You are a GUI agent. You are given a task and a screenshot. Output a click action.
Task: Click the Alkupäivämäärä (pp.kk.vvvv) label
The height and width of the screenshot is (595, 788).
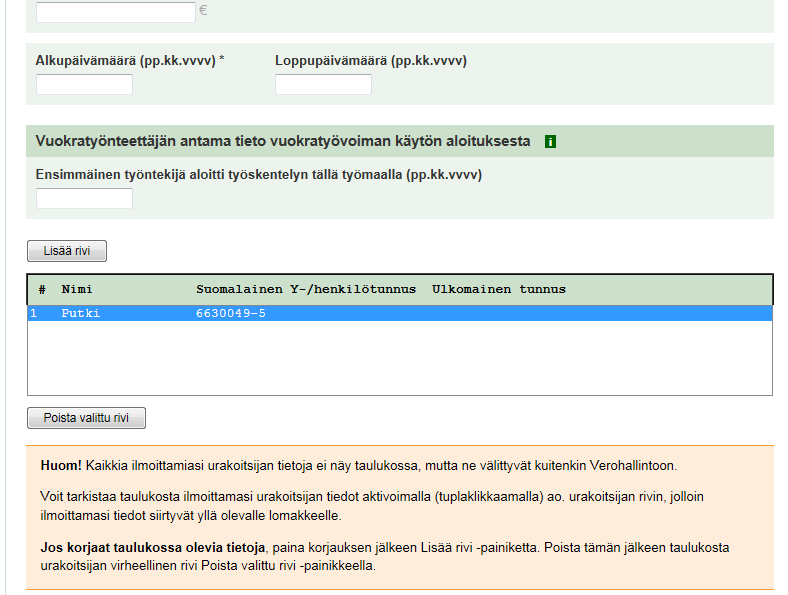(x=130, y=60)
